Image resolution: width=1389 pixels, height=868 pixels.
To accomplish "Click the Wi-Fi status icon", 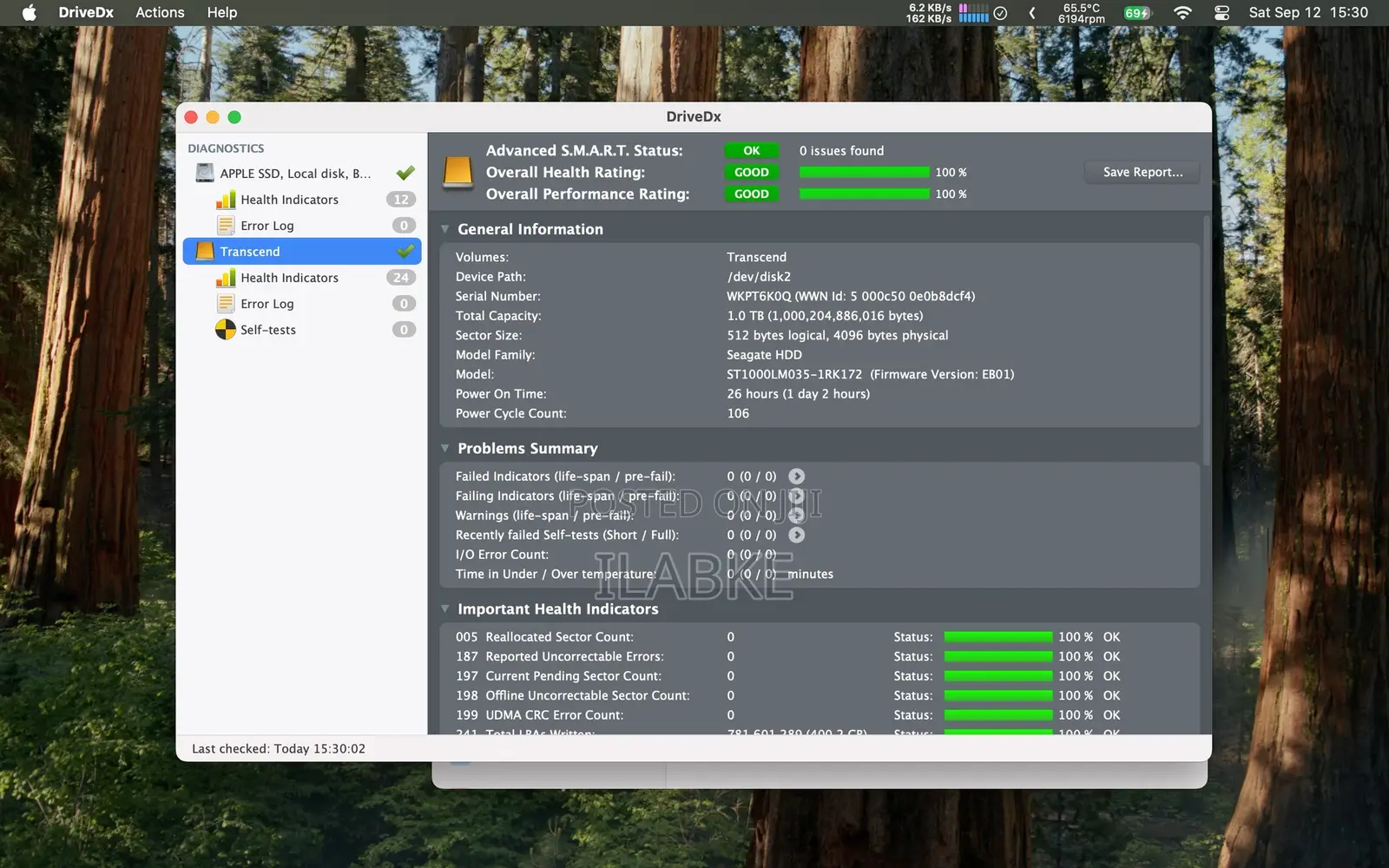I will tap(1182, 12).
